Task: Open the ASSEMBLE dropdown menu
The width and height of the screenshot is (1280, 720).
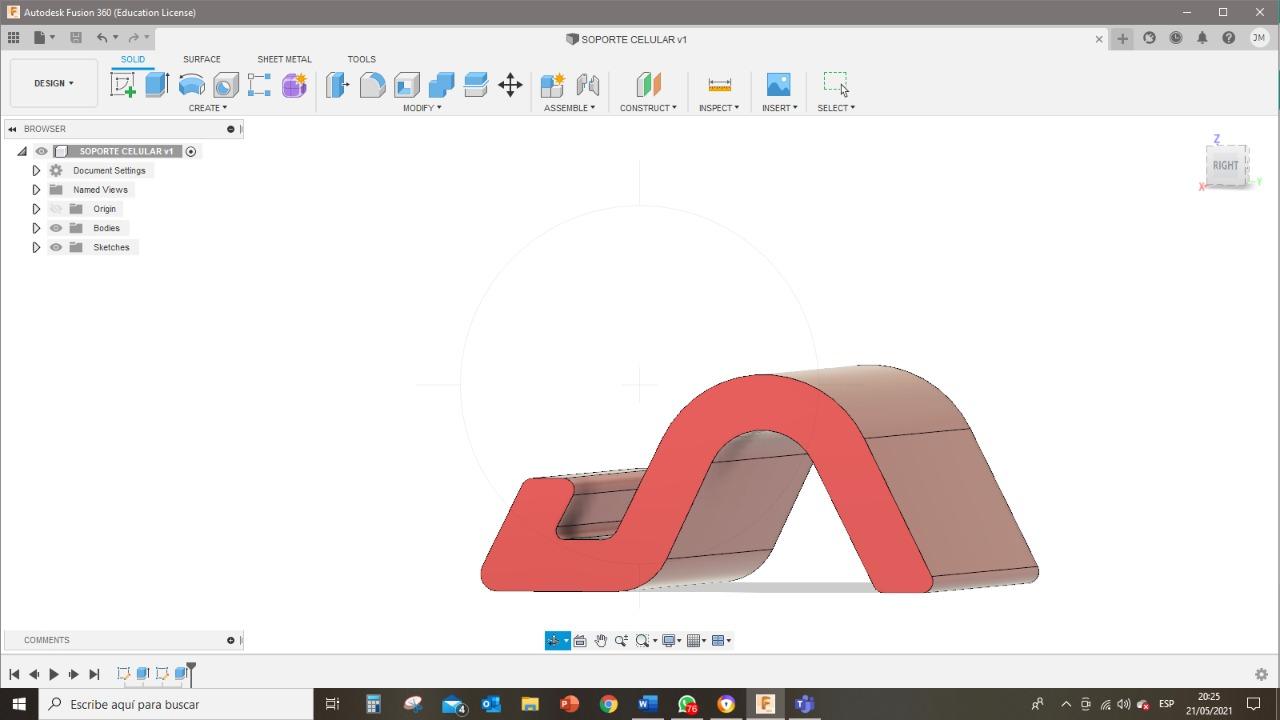Action: (x=569, y=108)
